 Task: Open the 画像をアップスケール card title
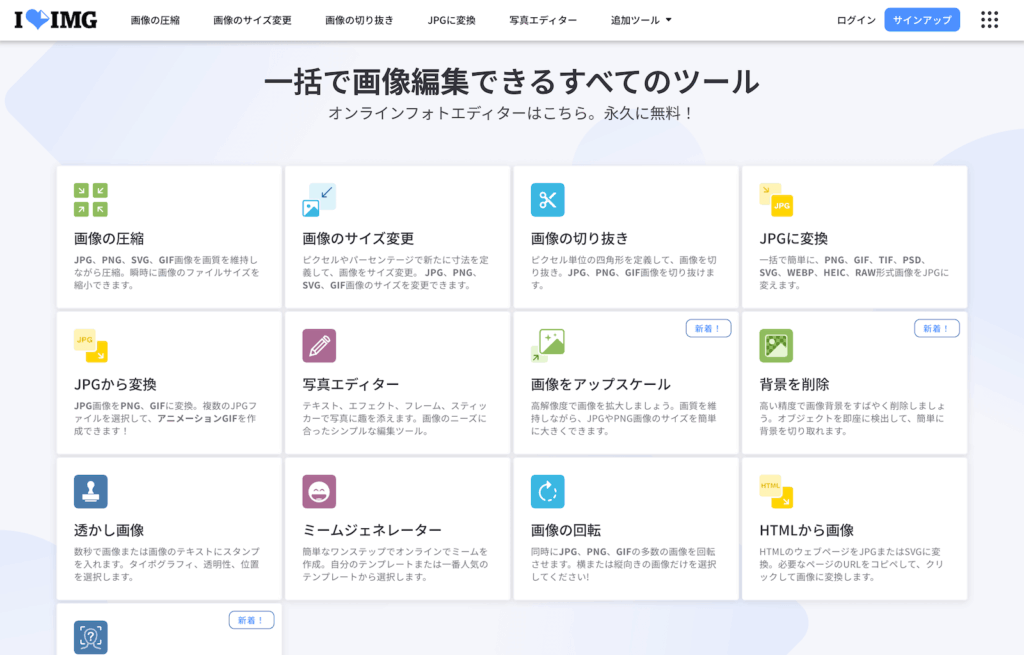click(x=601, y=384)
